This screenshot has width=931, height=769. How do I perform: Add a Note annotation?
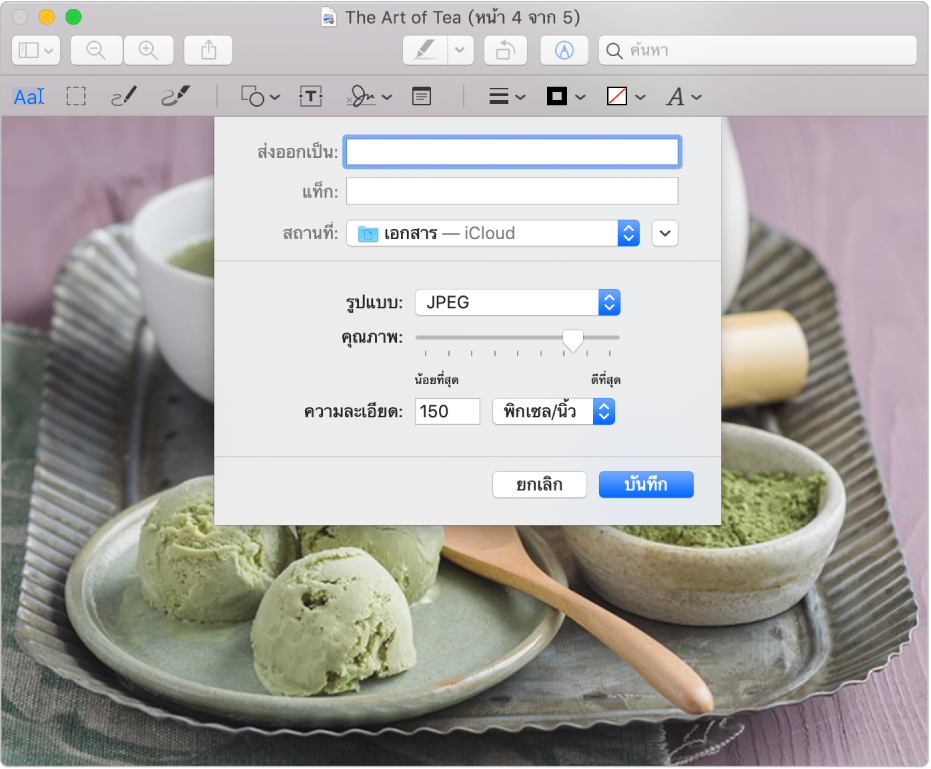(x=422, y=96)
